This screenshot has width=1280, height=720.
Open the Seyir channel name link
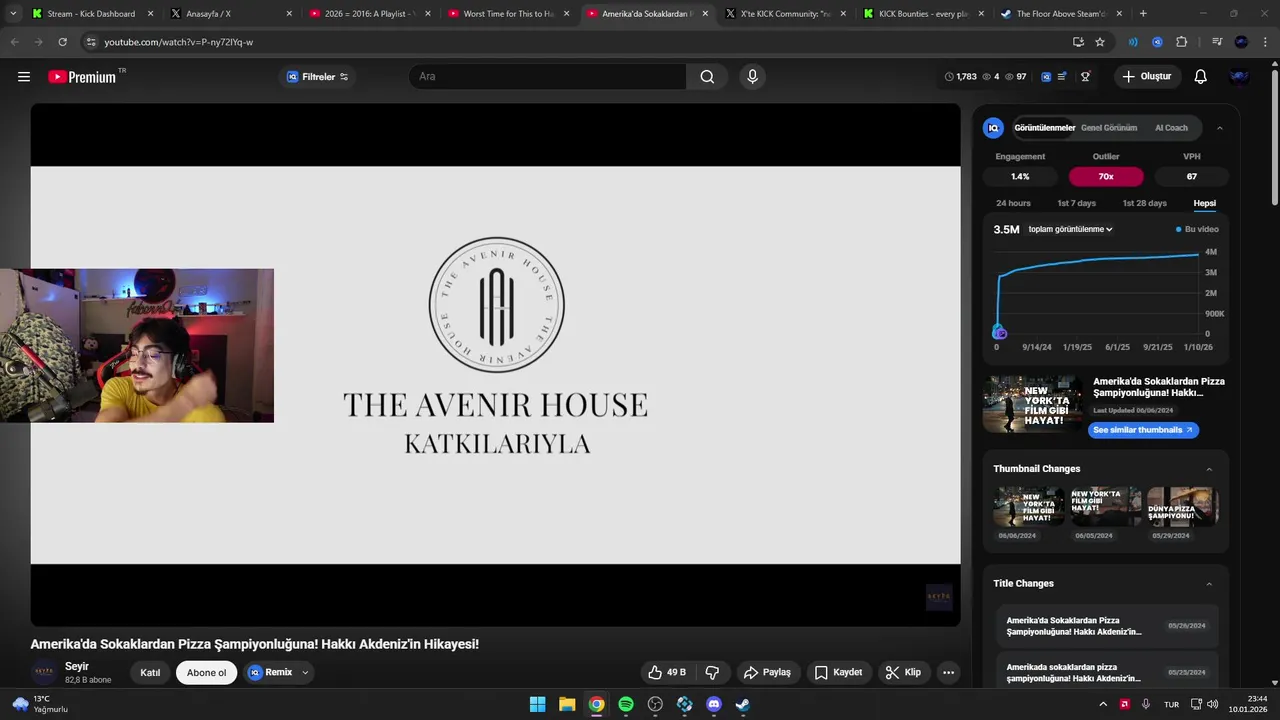[77, 666]
